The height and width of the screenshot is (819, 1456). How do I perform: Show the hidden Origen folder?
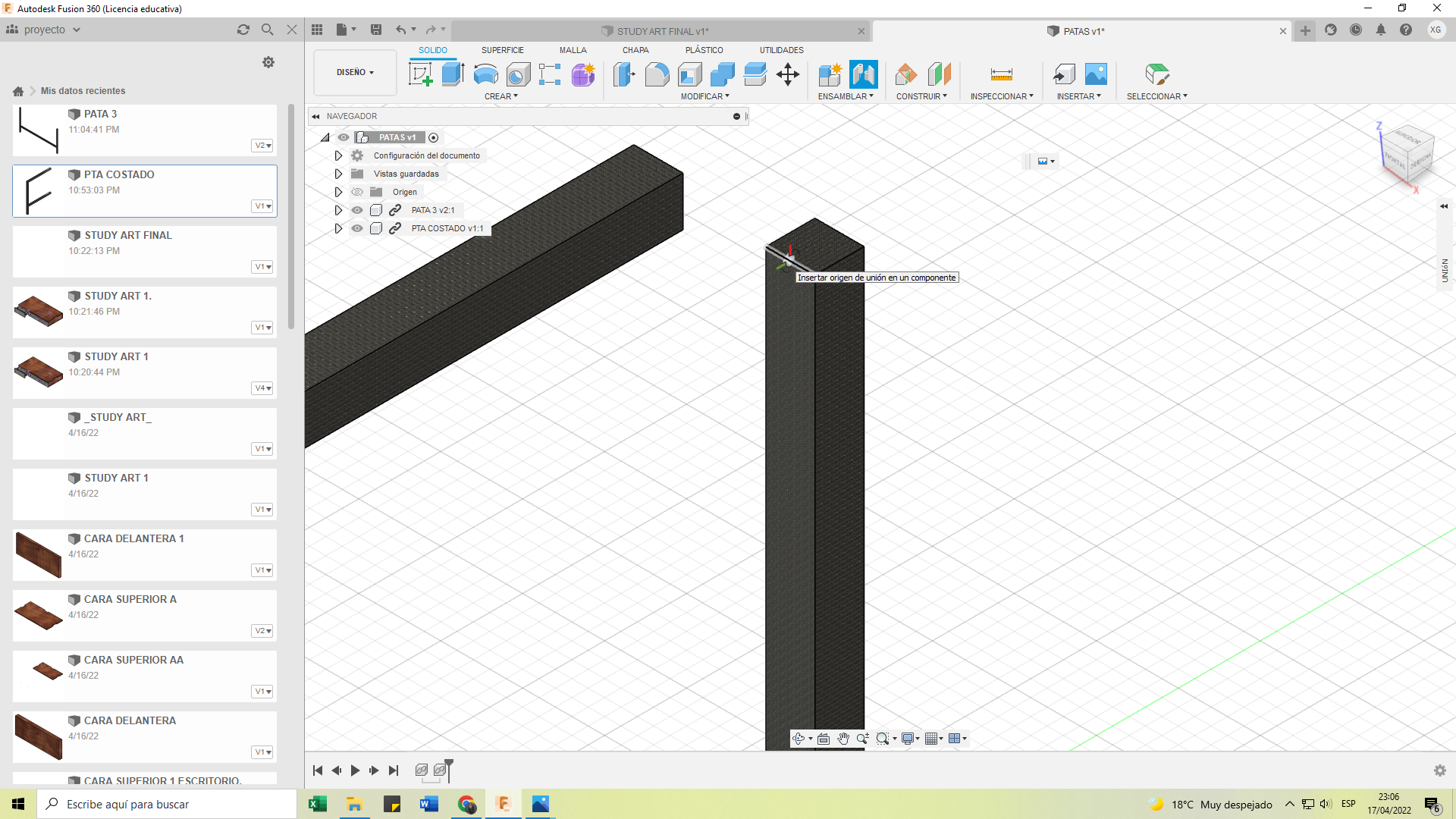tap(357, 192)
